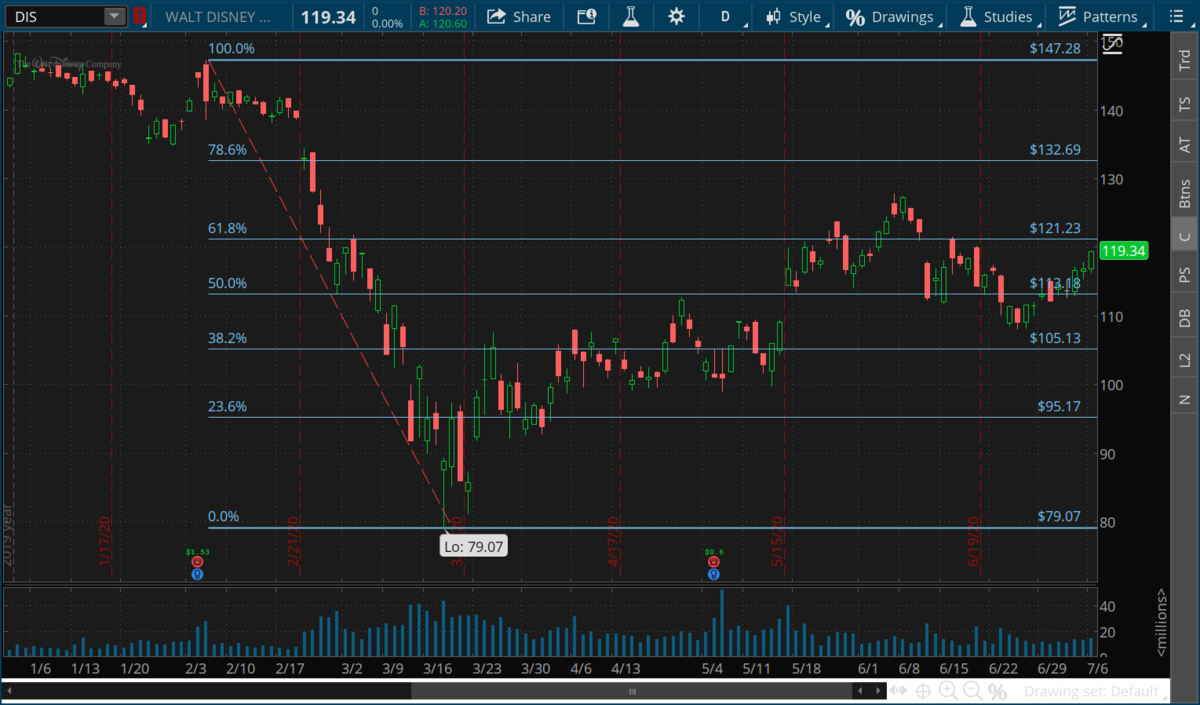Screen dimensions: 1200x705
Task: Click the 100.0% Fibonacci level label
Action: (231, 48)
